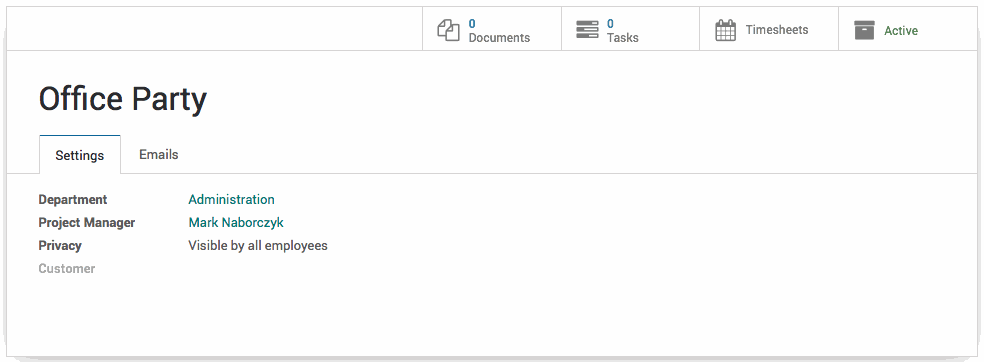Image resolution: width=984 pixels, height=362 pixels.
Task: Click the Timesheets calendar icon
Action: (x=725, y=30)
